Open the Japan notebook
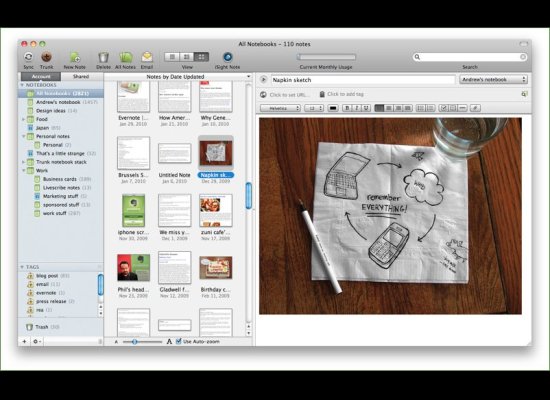The height and width of the screenshot is (400, 550). tap(61, 128)
